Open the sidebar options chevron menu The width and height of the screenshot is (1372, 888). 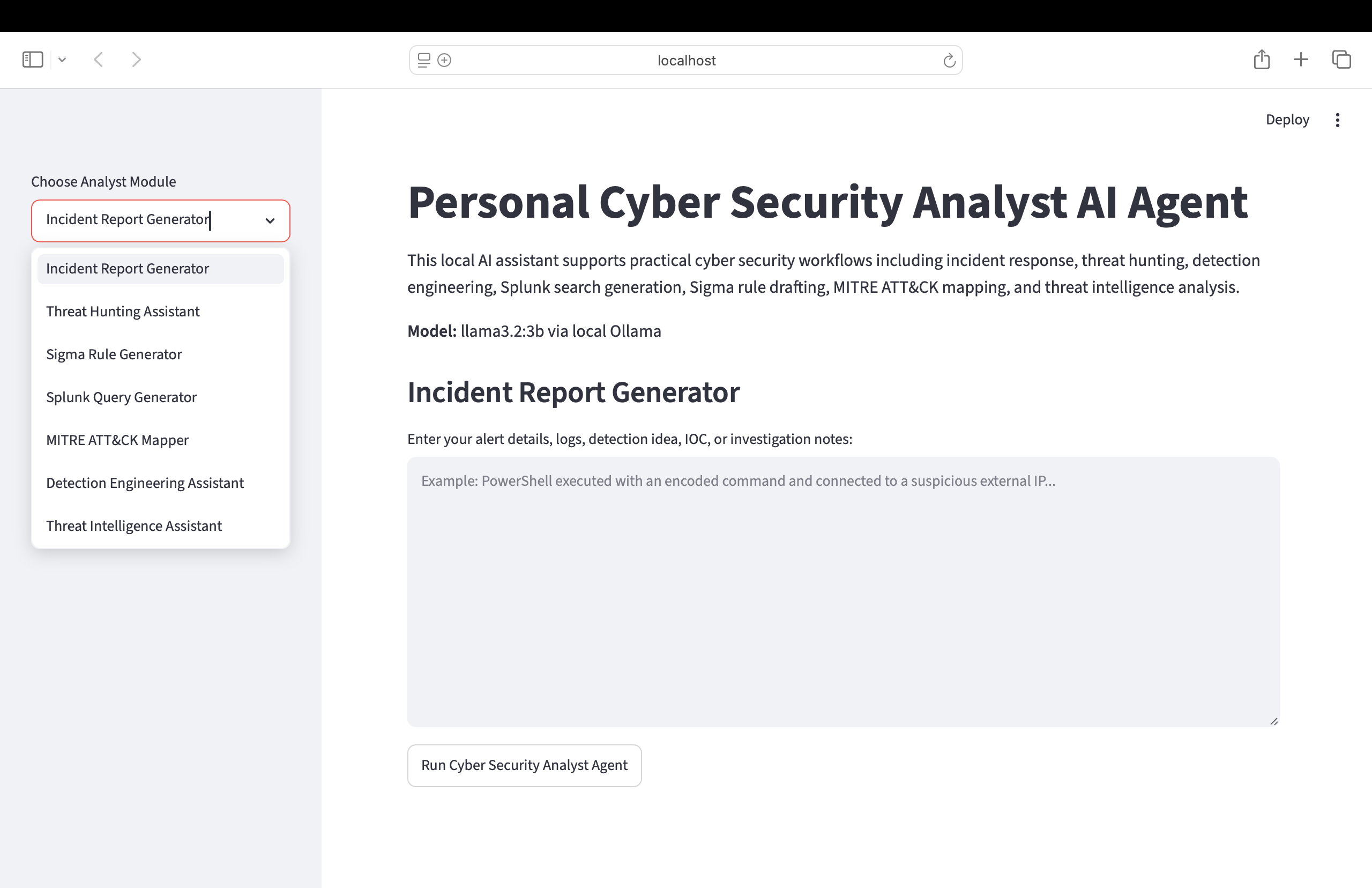pyautogui.click(x=62, y=60)
